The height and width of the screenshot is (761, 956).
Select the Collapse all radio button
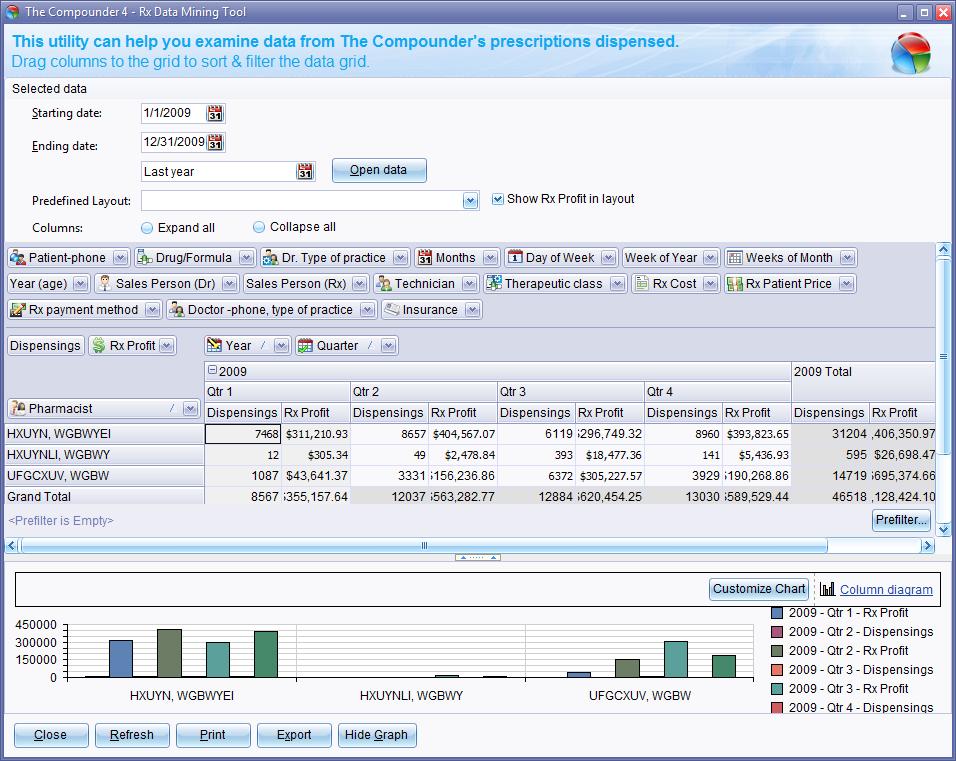[259, 227]
